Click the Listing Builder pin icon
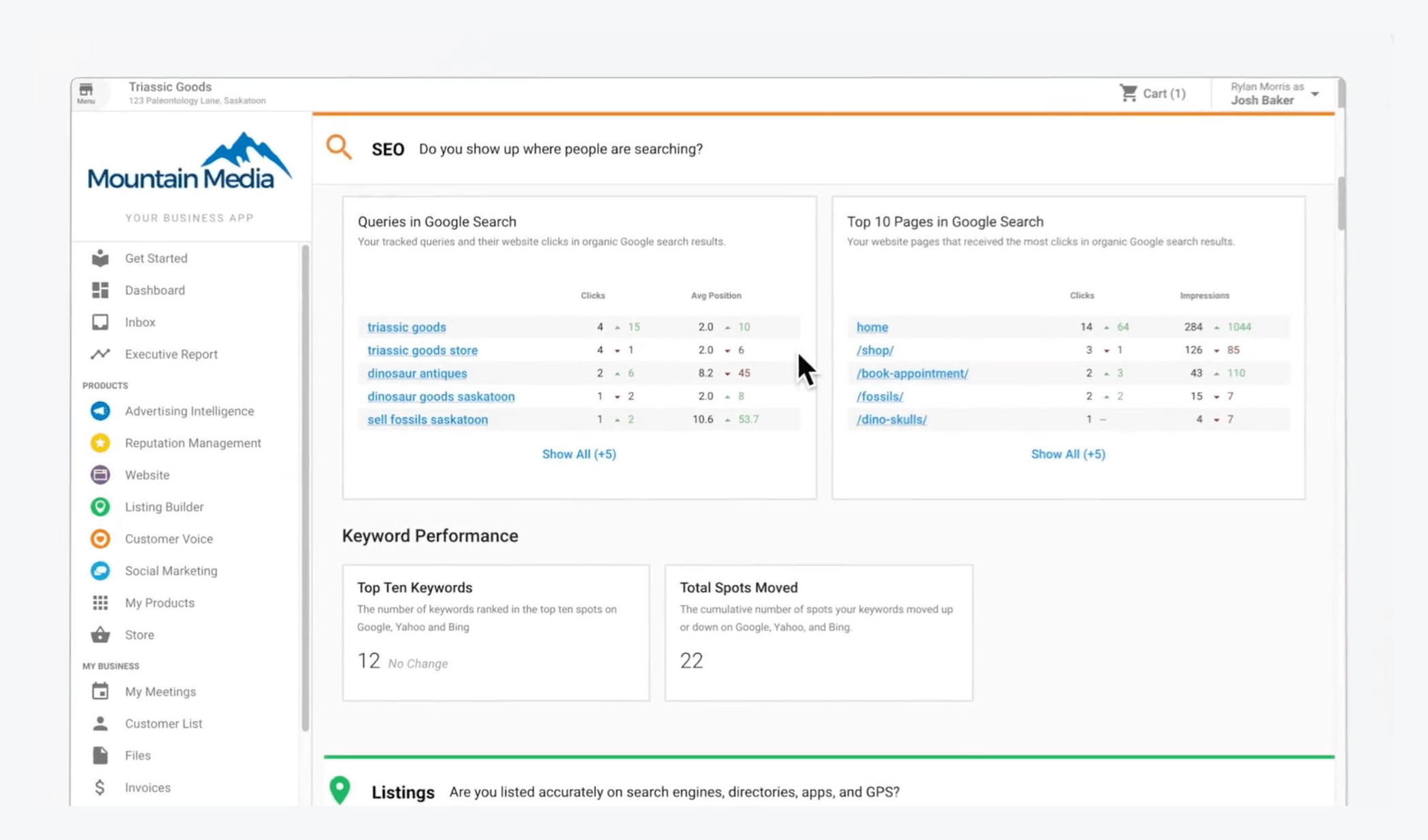 tap(100, 507)
